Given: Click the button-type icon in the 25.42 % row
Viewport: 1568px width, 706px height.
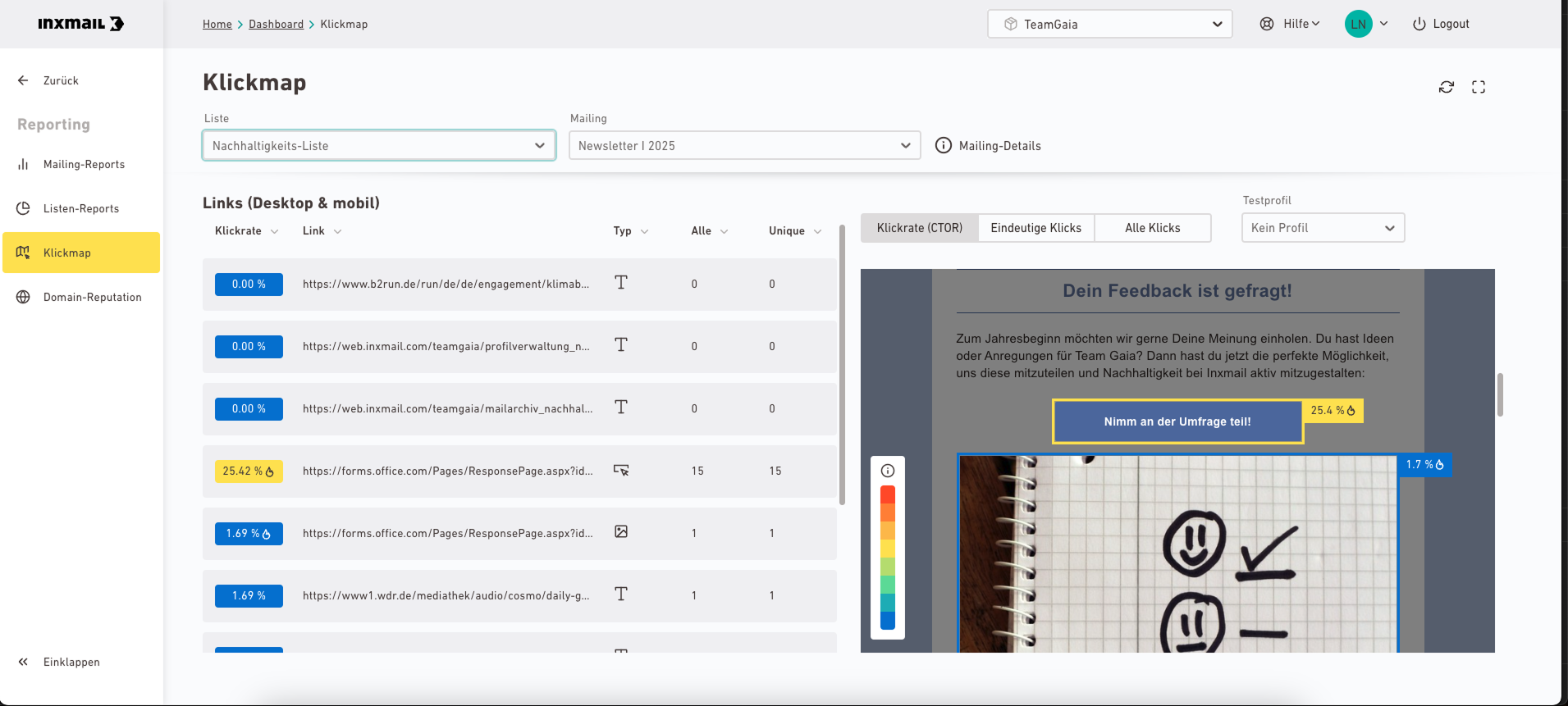Looking at the screenshot, I should pos(621,470).
